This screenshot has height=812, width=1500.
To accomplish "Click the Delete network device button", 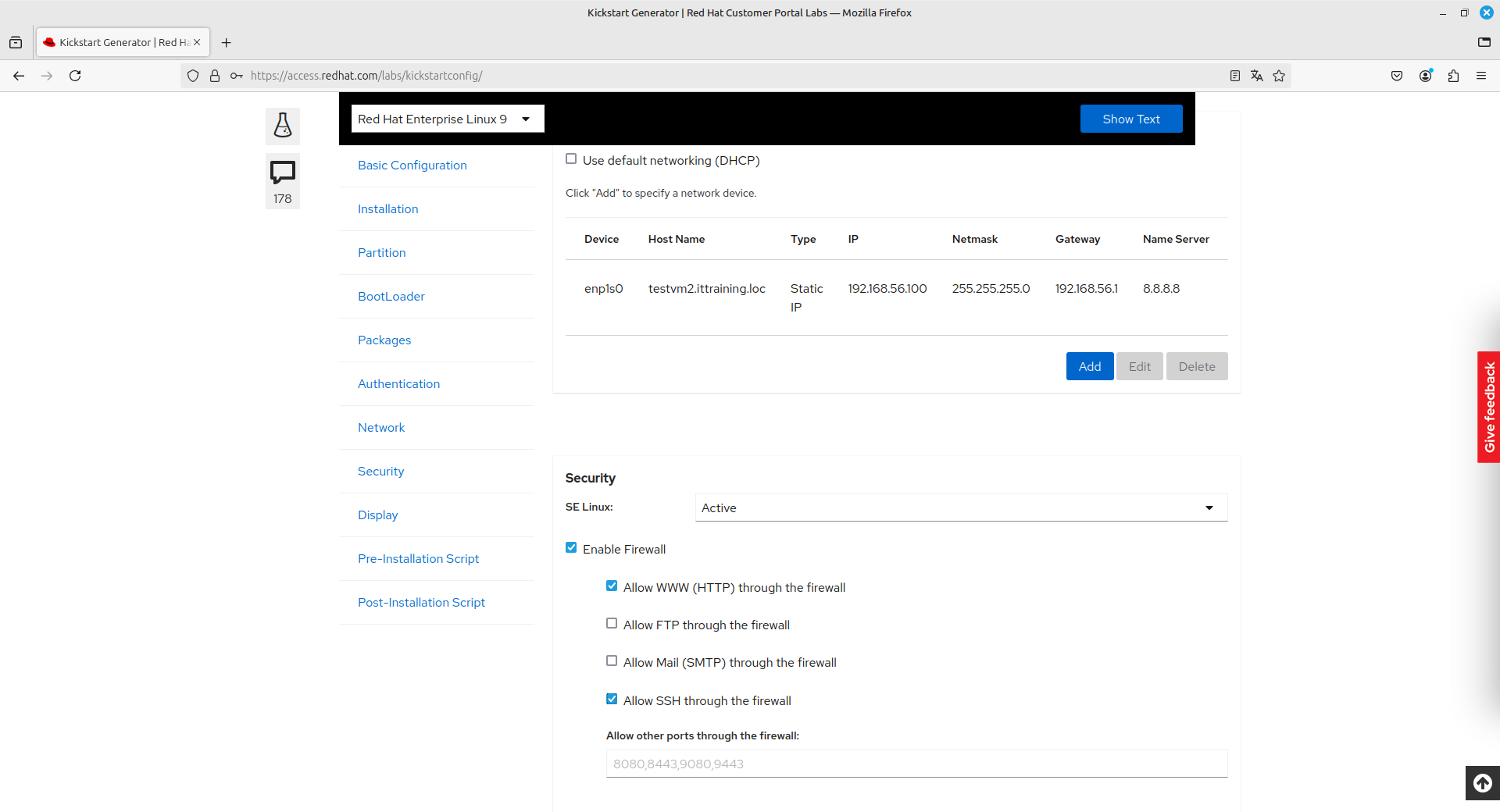I will point(1197,366).
